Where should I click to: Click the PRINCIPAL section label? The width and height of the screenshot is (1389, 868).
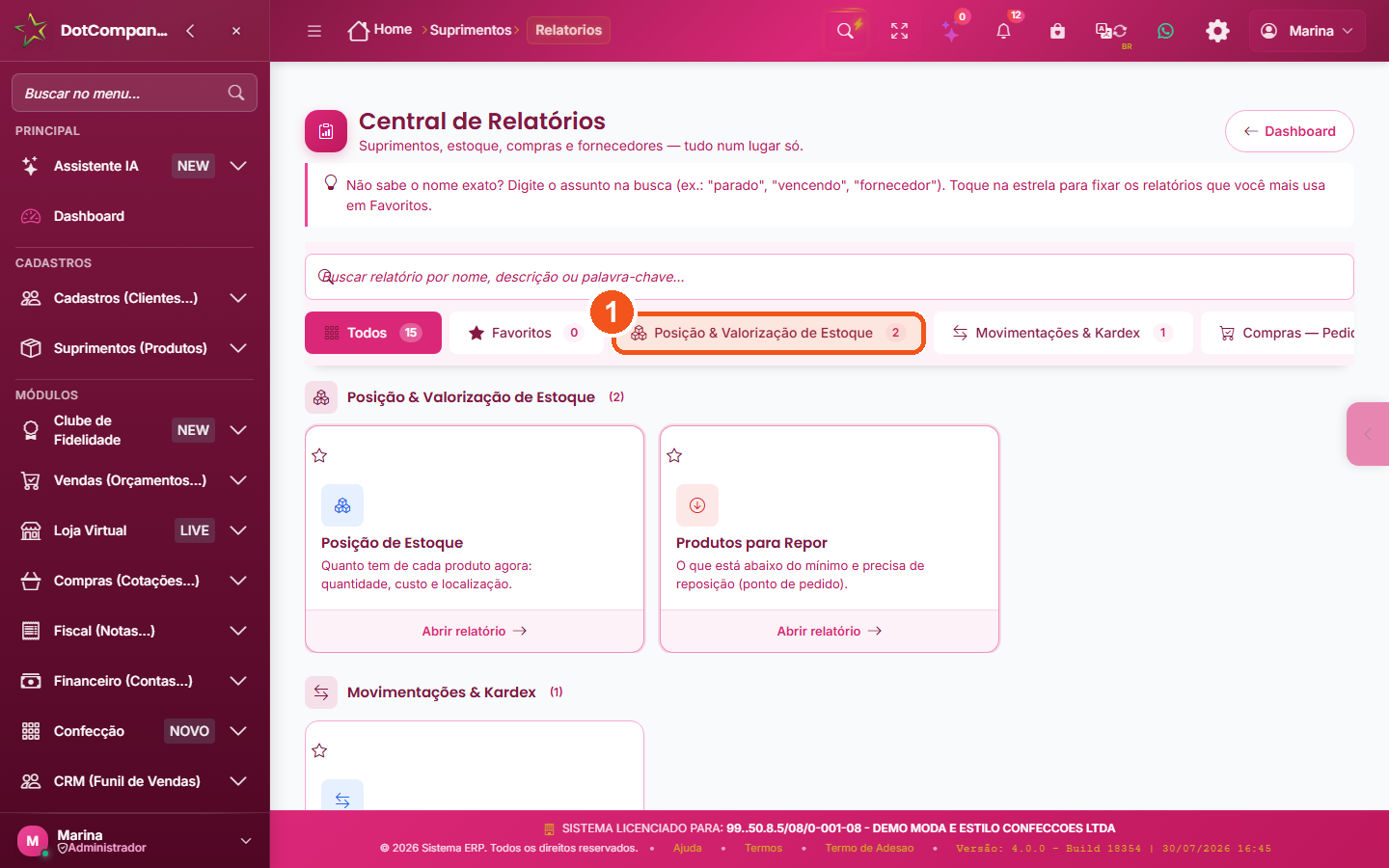[47, 131]
